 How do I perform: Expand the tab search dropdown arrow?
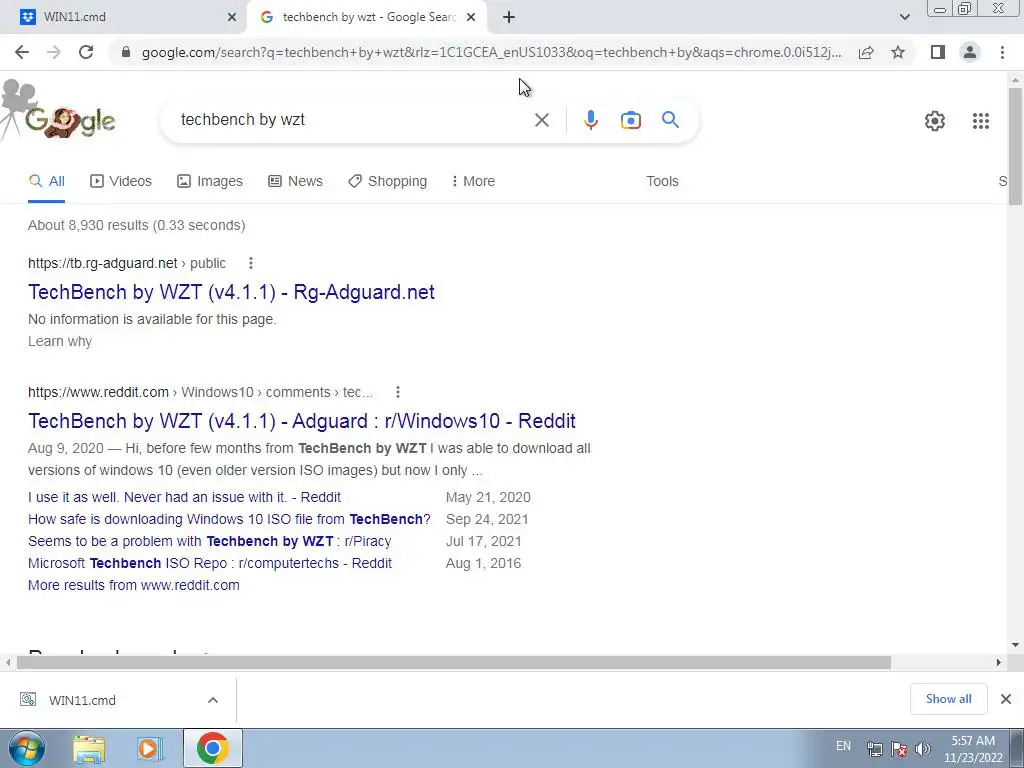click(904, 17)
